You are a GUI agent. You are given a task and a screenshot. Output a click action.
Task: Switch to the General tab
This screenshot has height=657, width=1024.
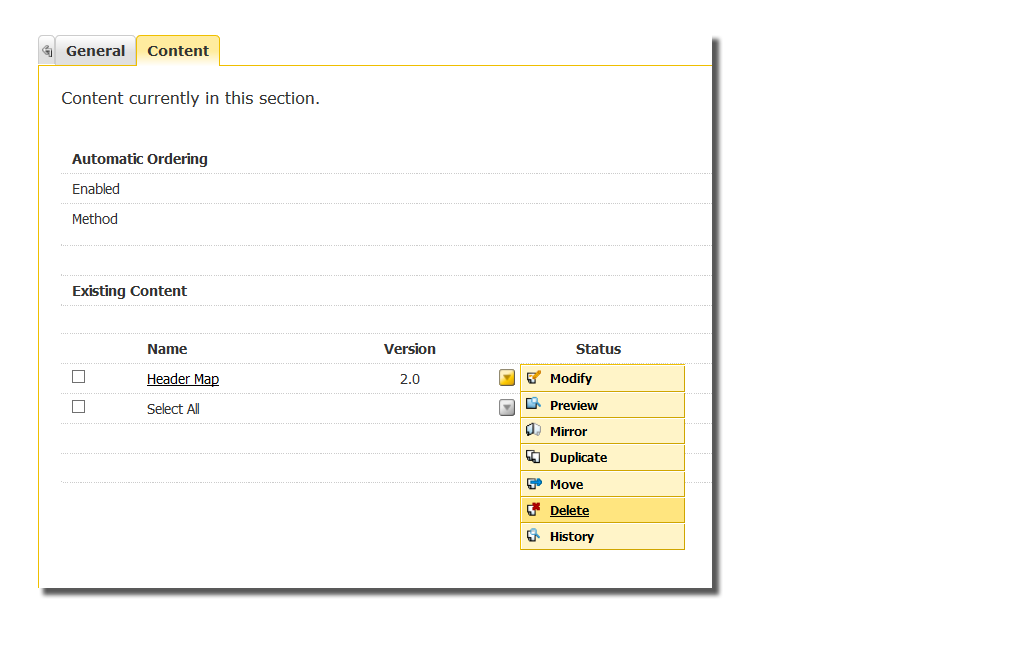[95, 51]
